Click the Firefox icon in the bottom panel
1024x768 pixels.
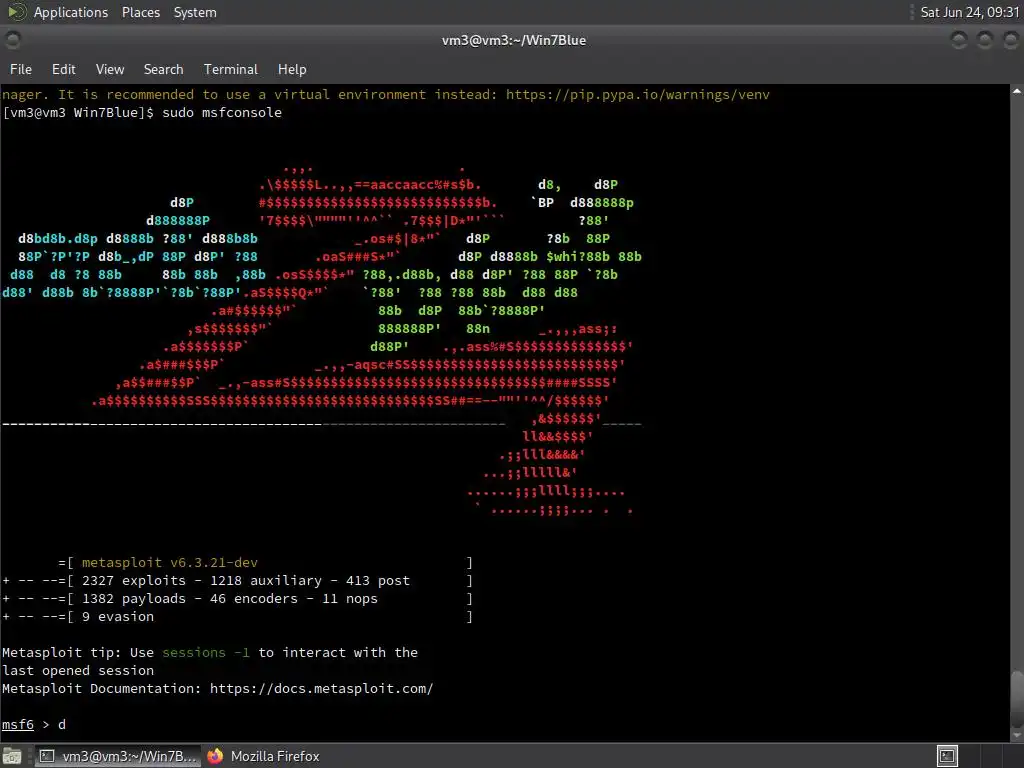click(x=215, y=756)
